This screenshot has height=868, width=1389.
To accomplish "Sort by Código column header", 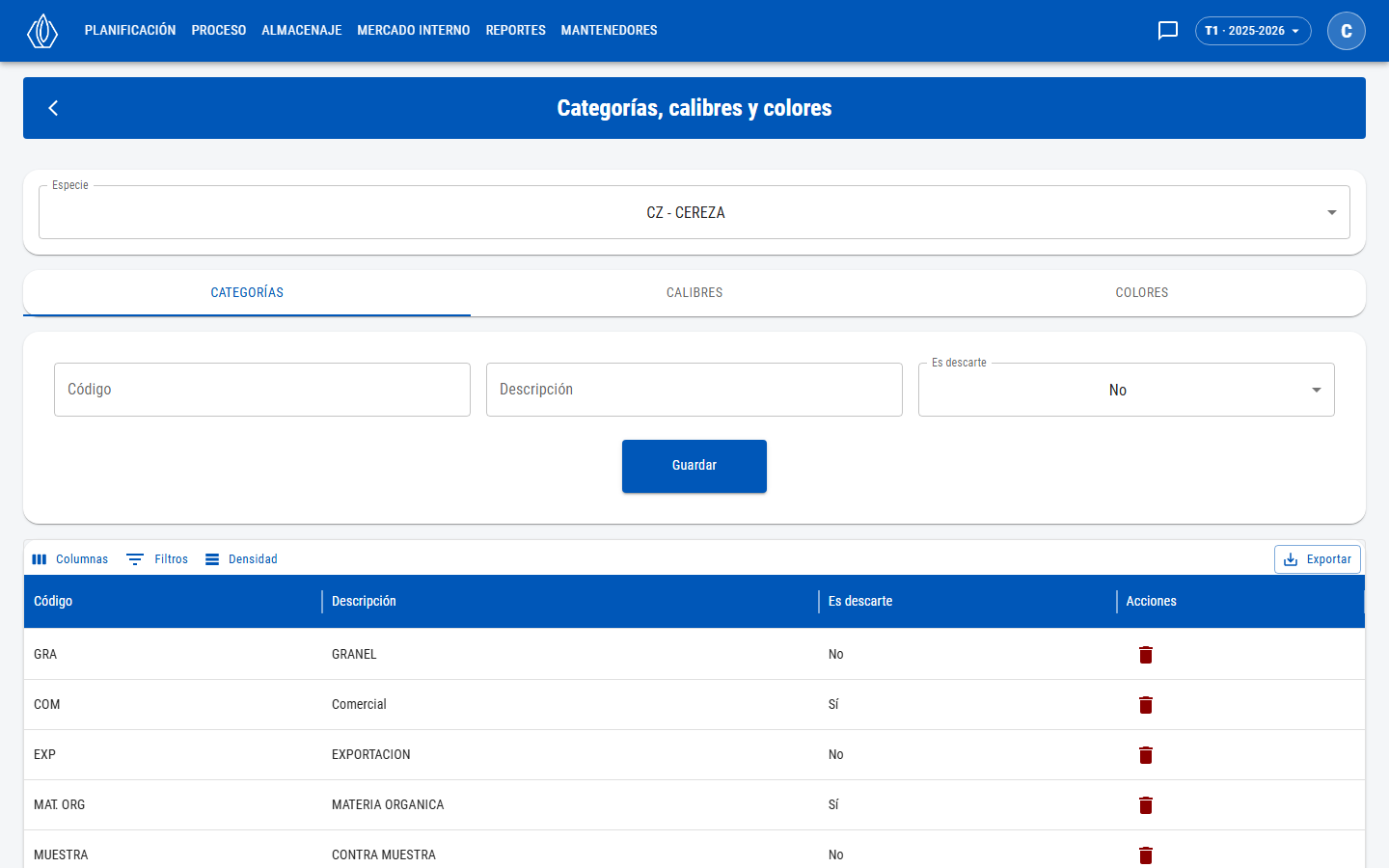I will click(x=173, y=601).
